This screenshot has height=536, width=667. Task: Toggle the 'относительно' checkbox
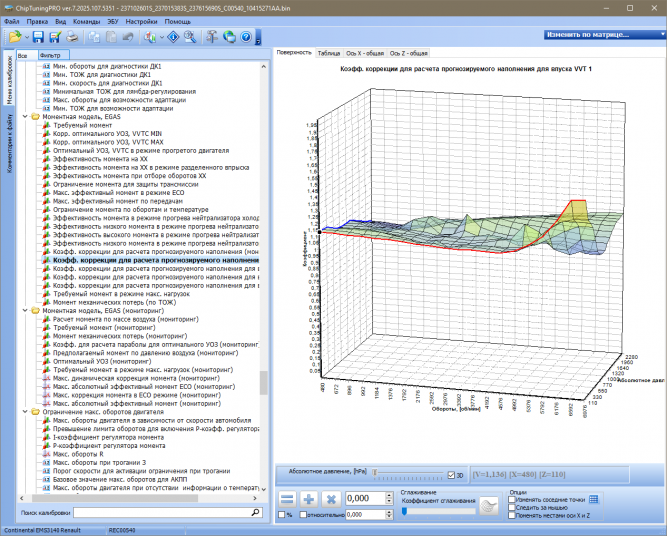pos(303,515)
